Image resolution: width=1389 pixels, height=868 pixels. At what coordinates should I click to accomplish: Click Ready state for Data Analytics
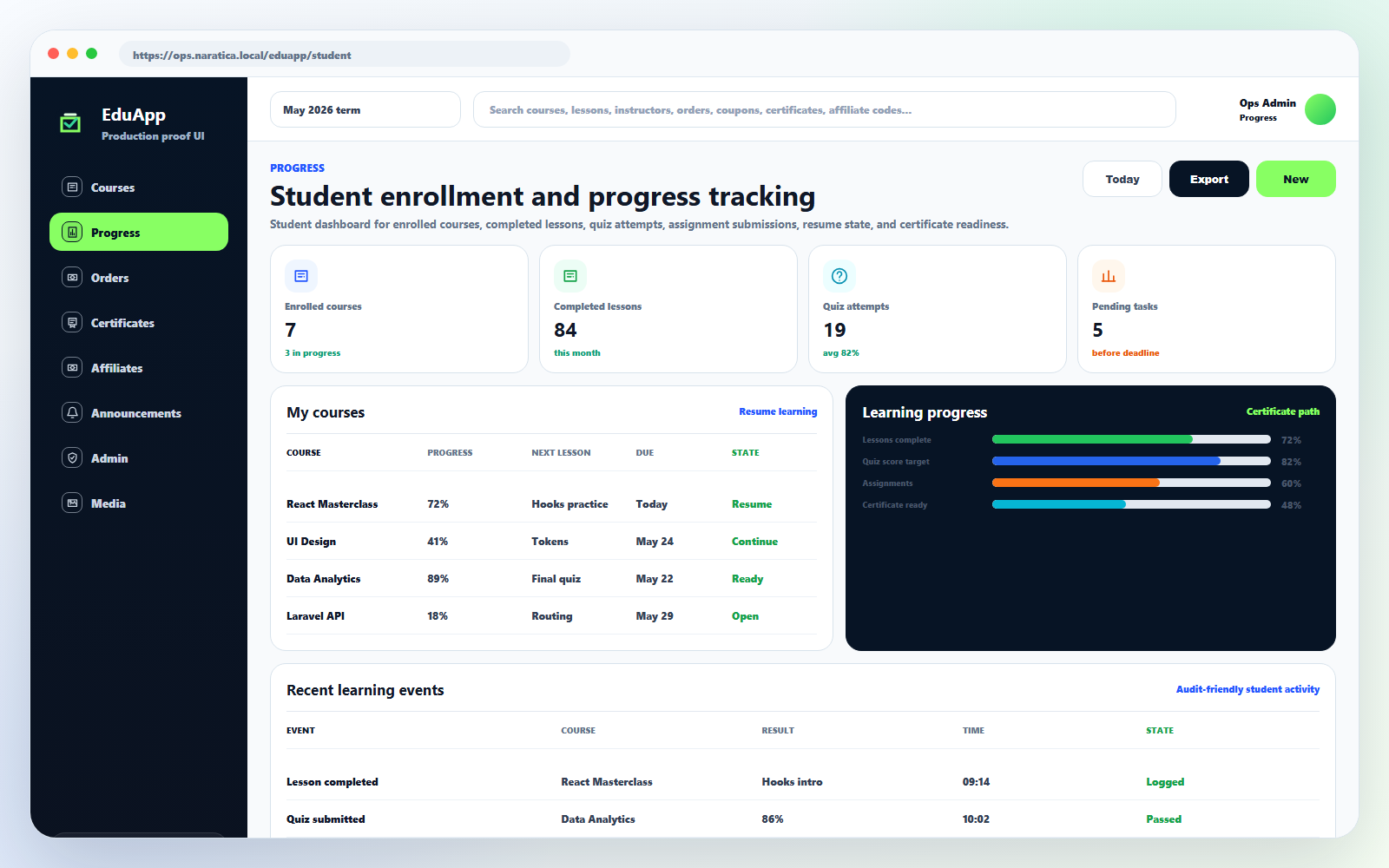pos(747,579)
